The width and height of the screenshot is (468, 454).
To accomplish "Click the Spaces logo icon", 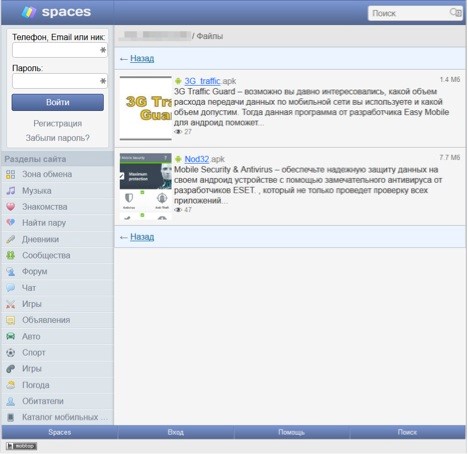I will click(29, 12).
